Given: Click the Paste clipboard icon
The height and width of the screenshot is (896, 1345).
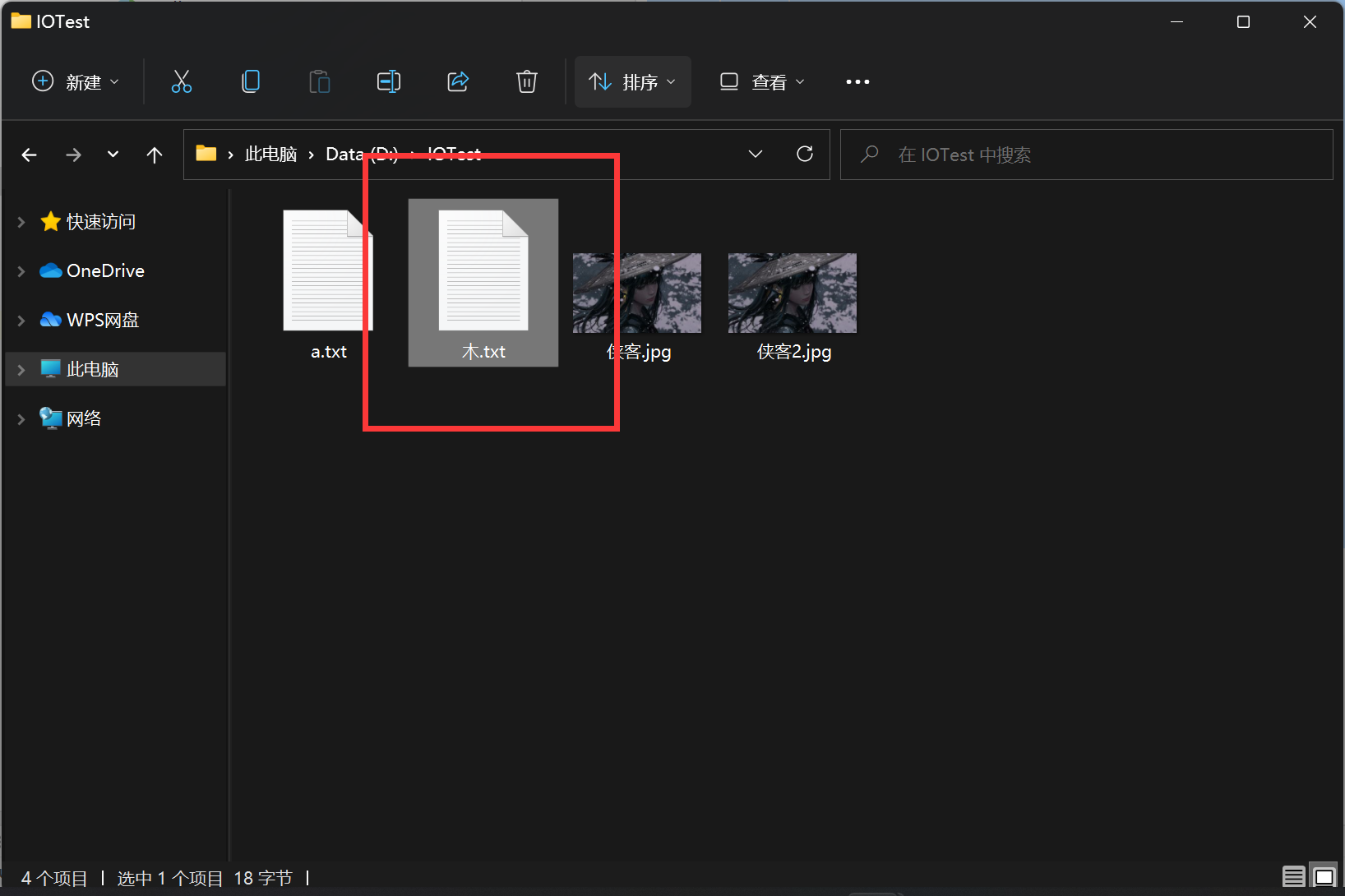Looking at the screenshot, I should tap(320, 81).
